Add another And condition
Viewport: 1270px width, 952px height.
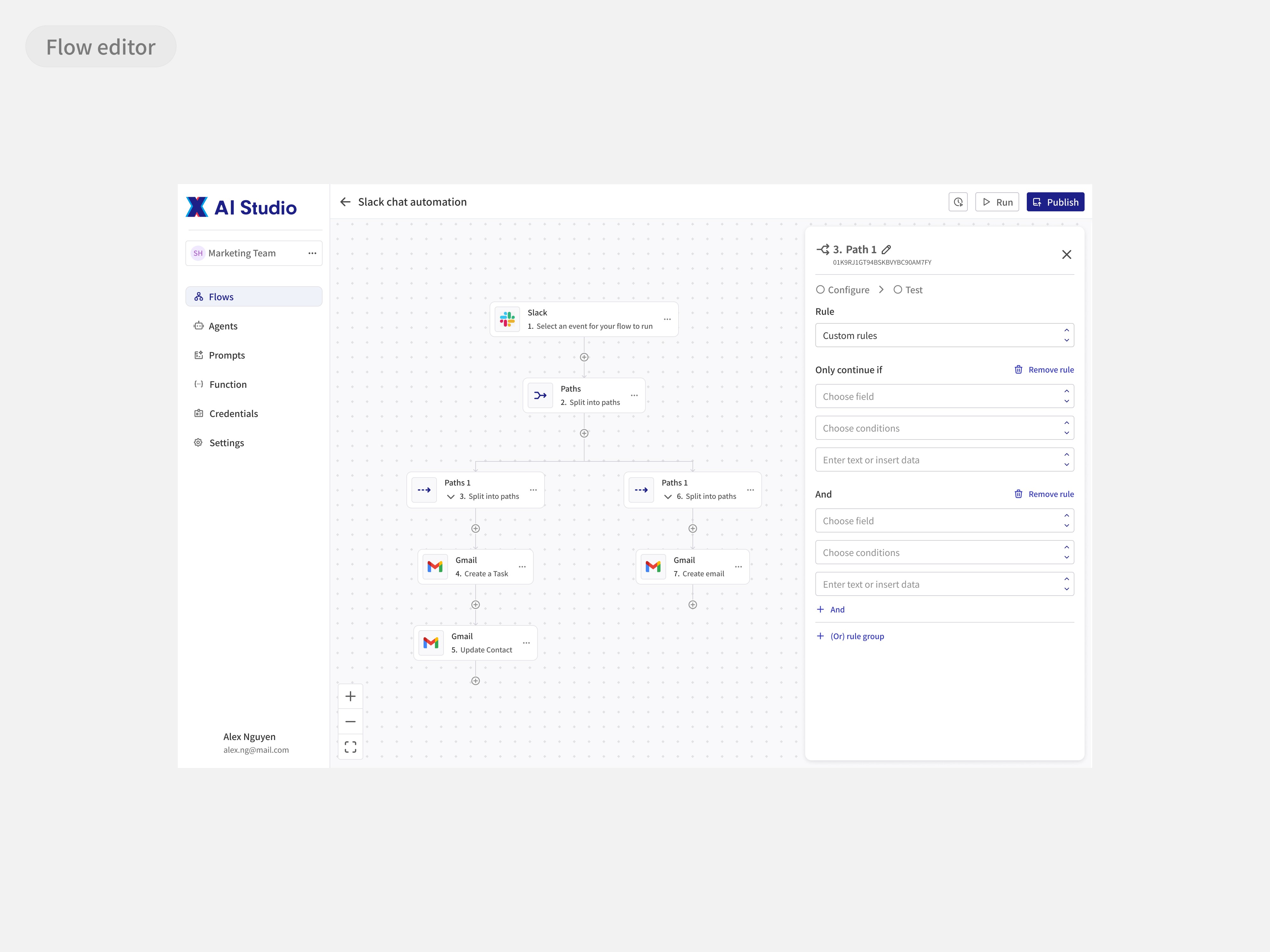[x=830, y=609]
